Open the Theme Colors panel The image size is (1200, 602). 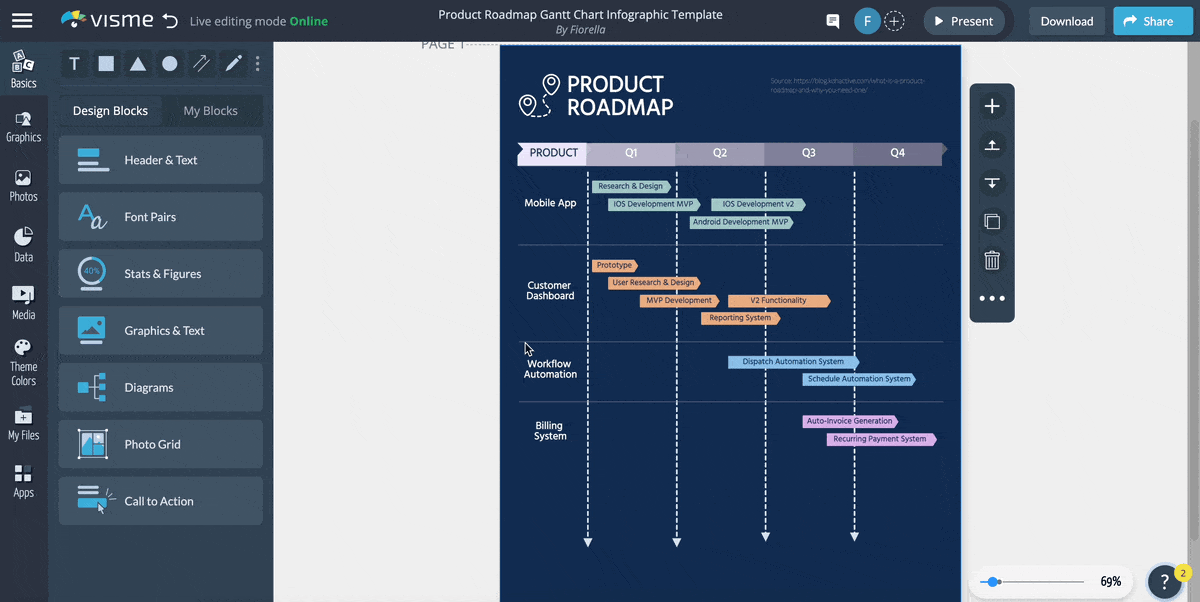23,362
